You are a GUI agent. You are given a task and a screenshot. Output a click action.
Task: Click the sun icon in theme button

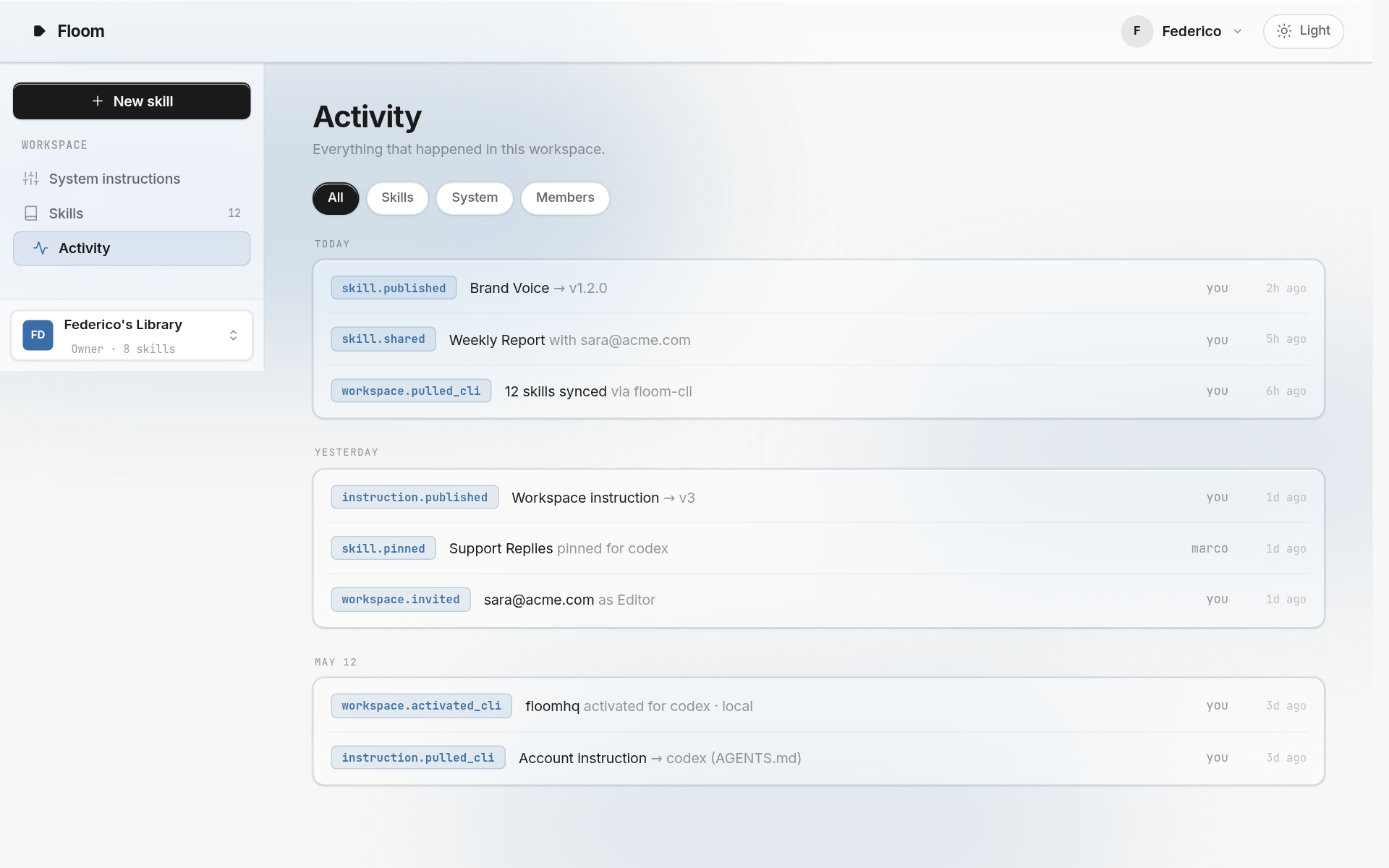coord(1283,31)
